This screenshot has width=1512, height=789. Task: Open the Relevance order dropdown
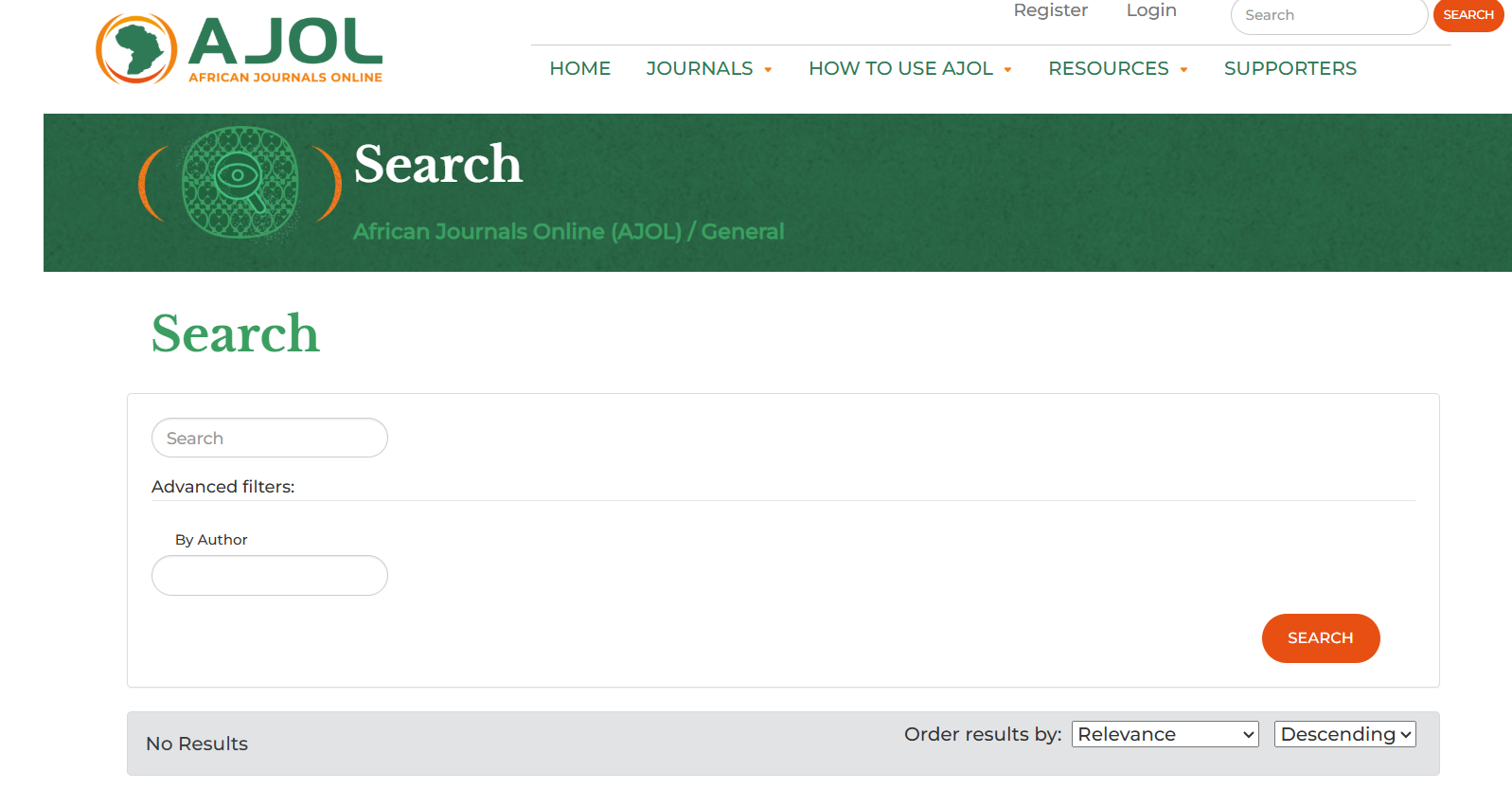point(1165,734)
